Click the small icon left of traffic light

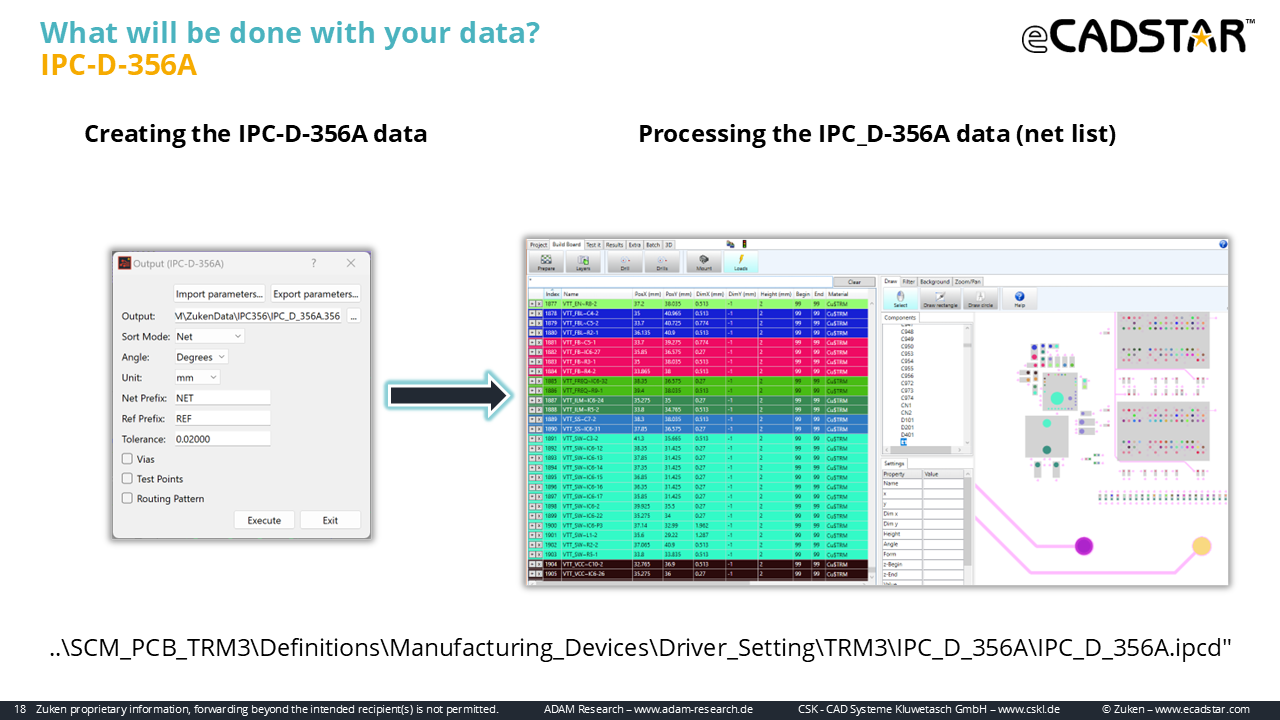click(730, 244)
